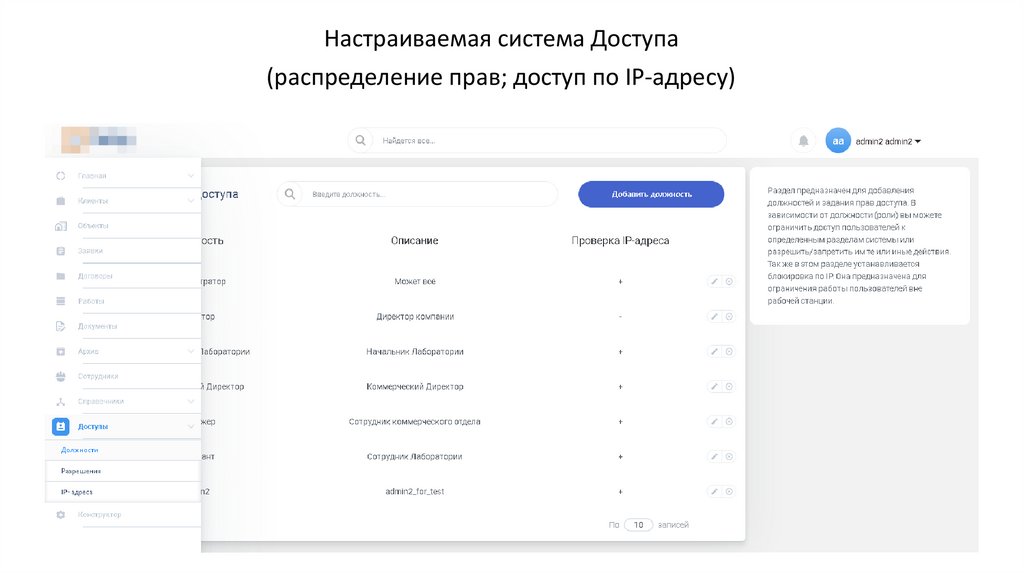Click the circle icon in 'admin2_for_test' row

(729, 492)
